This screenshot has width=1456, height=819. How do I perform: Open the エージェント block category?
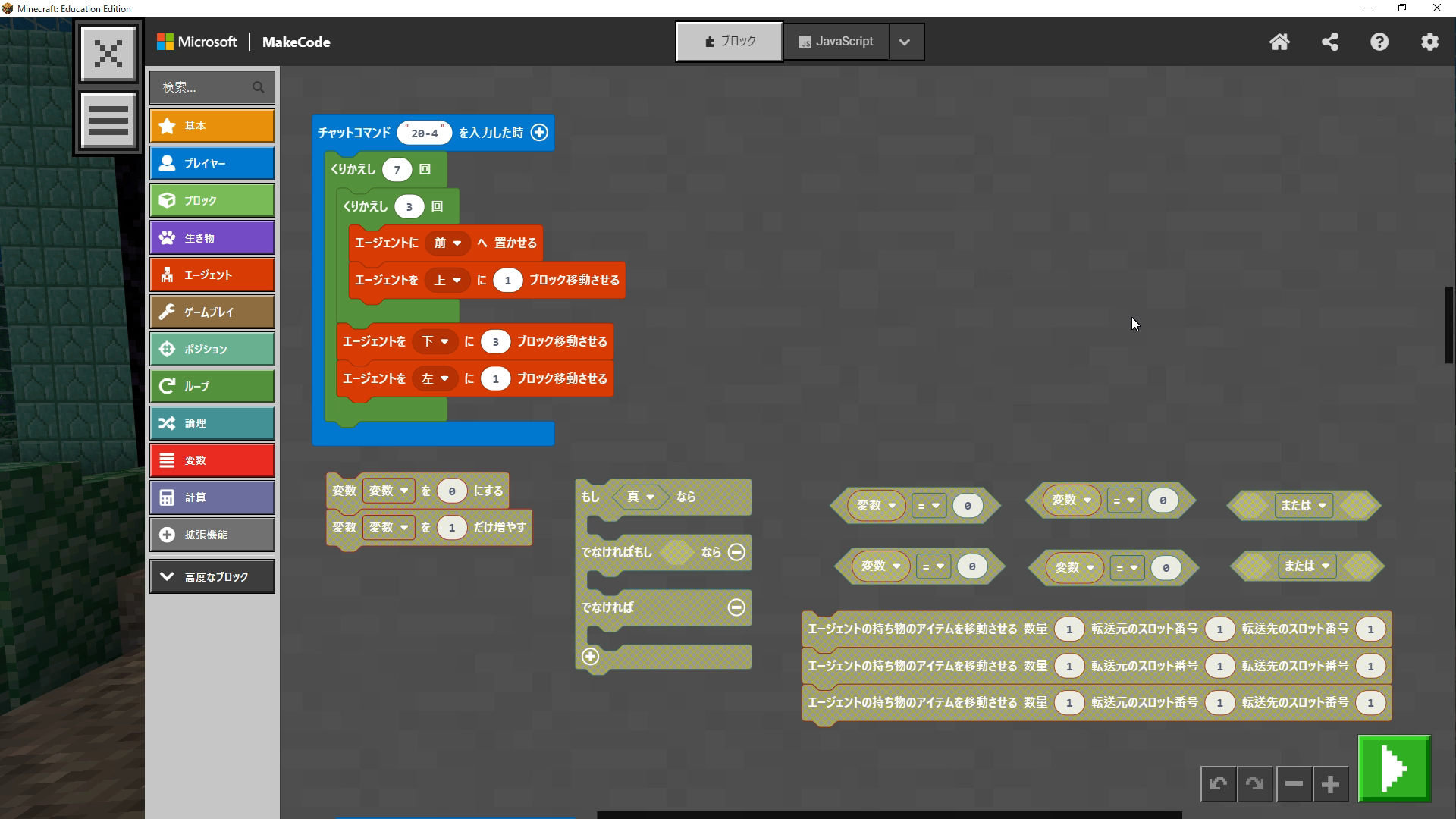pos(212,275)
